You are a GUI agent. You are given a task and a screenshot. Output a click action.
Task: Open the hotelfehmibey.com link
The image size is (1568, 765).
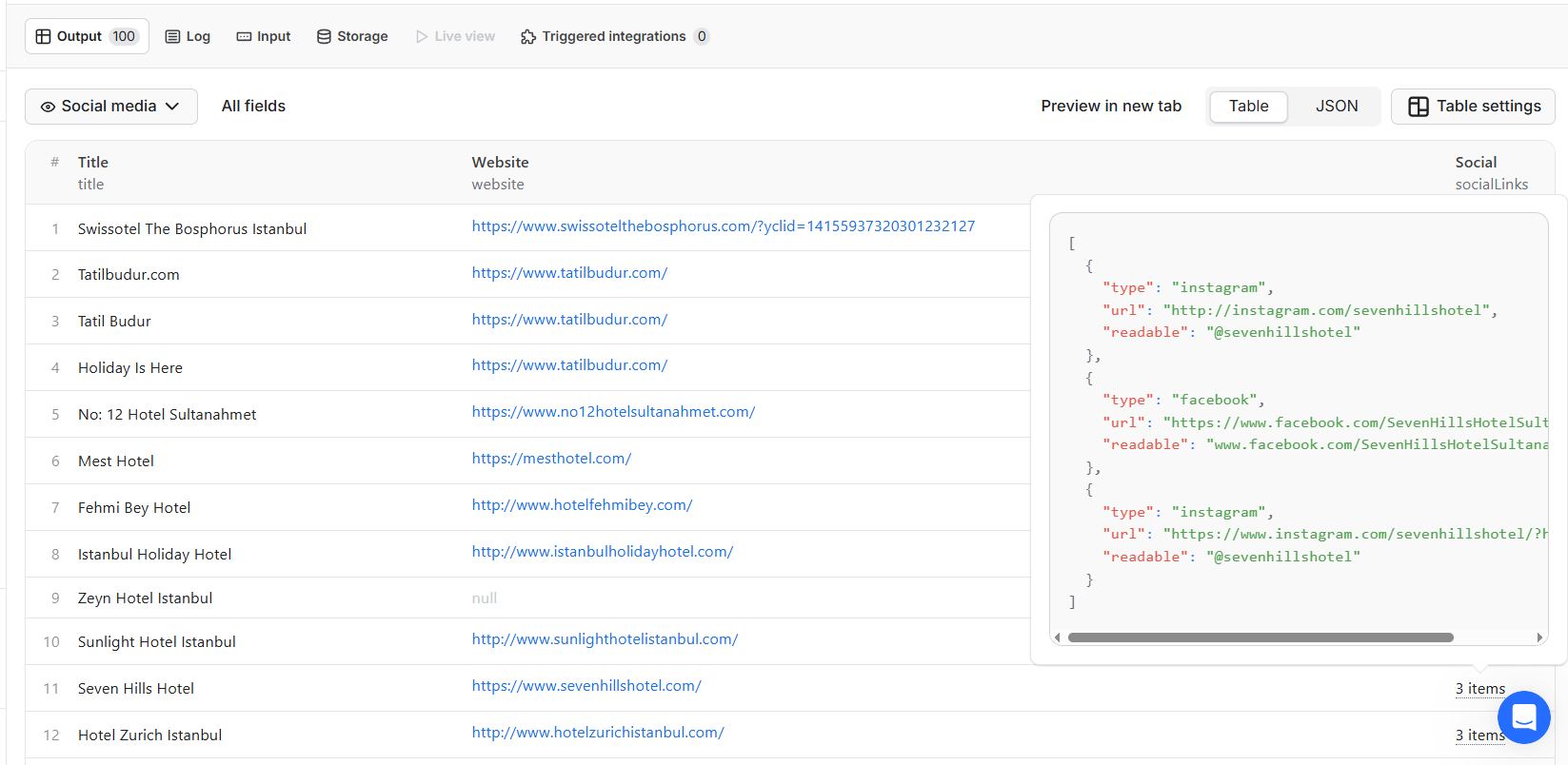582,505
